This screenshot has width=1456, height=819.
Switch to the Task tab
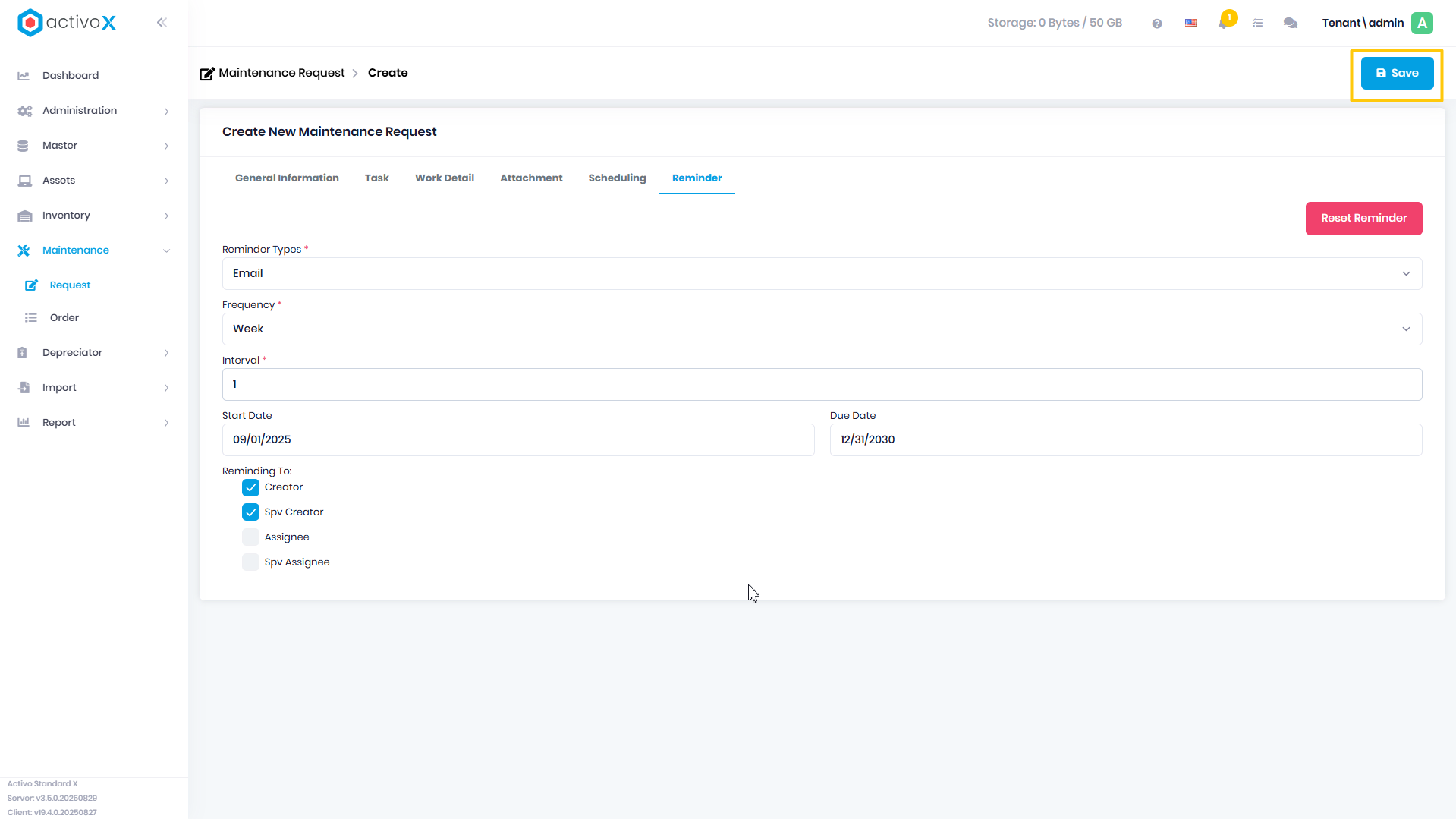(x=377, y=178)
